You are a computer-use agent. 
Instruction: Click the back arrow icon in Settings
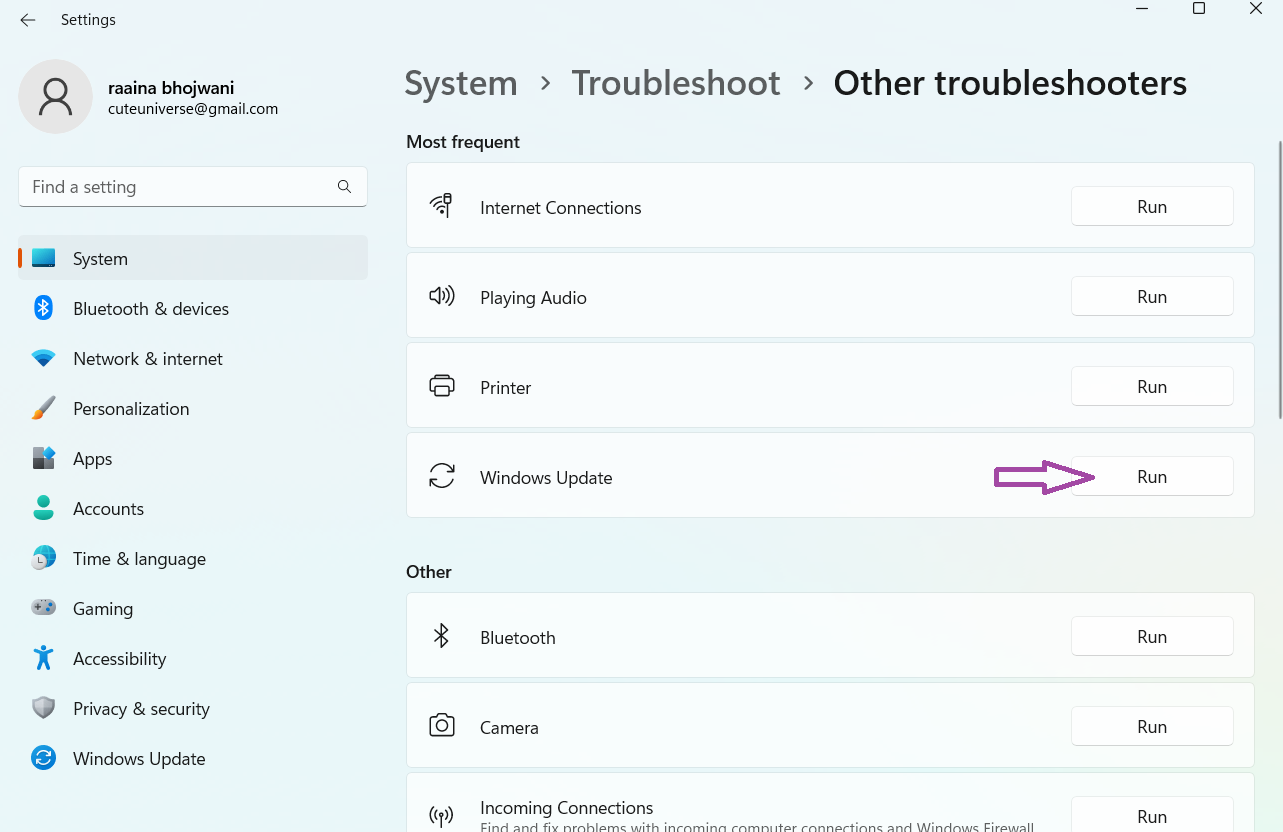point(28,20)
